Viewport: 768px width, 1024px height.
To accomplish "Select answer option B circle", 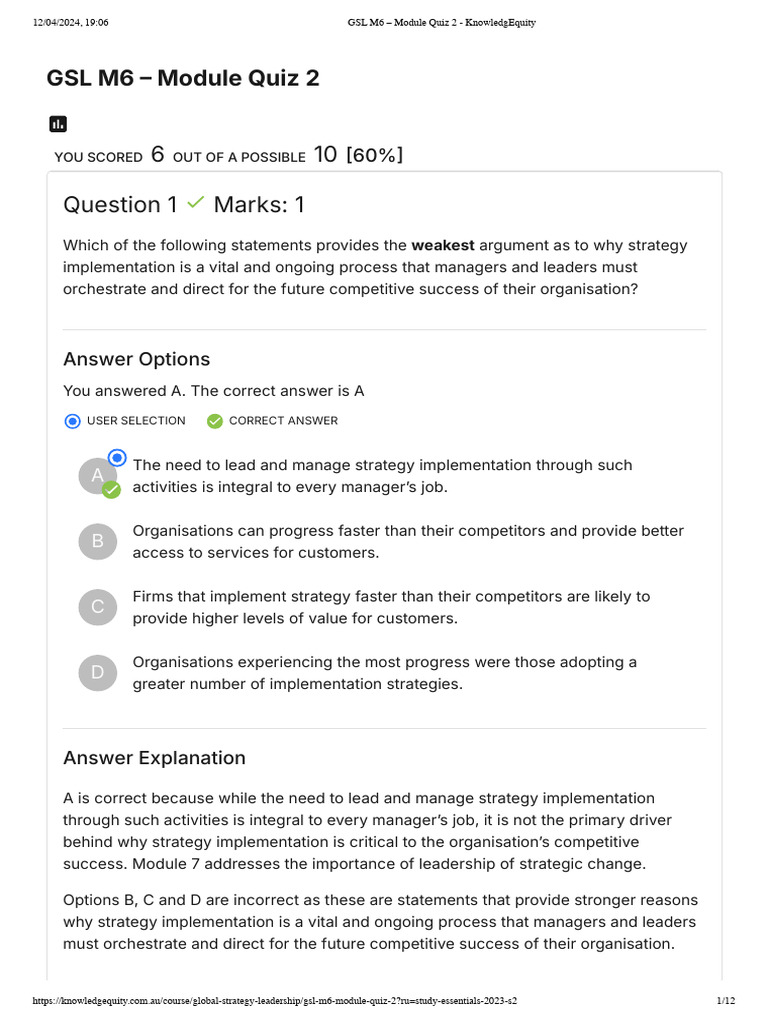I will (x=98, y=541).
